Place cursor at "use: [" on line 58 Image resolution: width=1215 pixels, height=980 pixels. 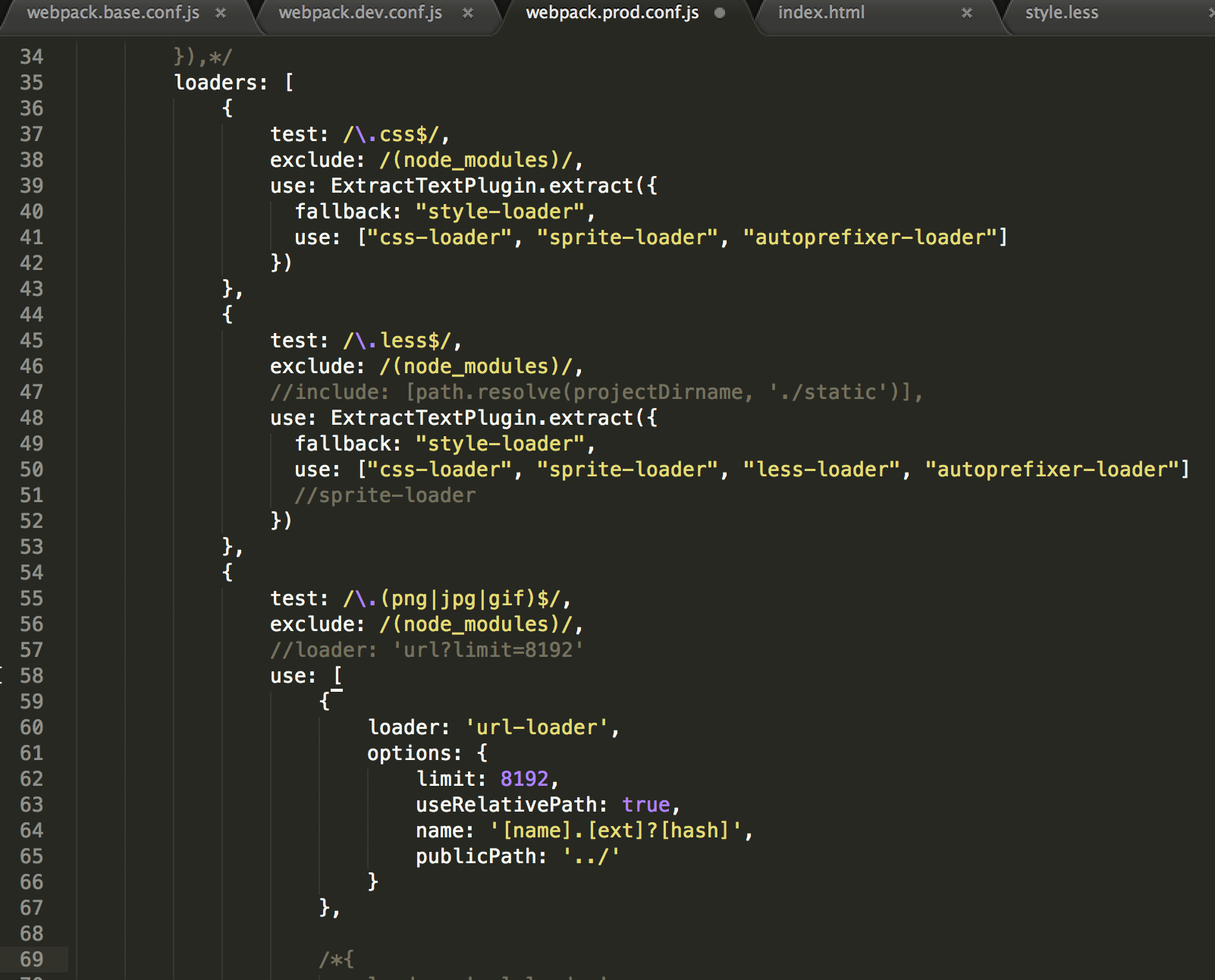click(x=306, y=676)
